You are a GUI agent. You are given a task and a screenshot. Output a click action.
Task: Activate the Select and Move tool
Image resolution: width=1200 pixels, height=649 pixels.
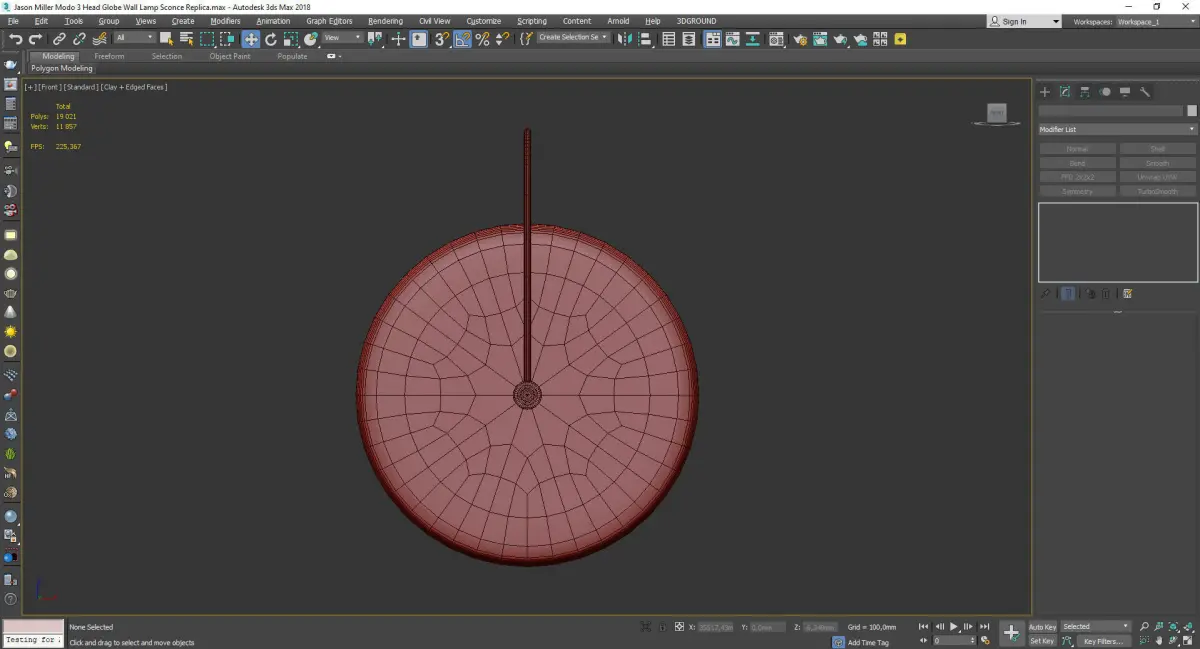coord(251,39)
